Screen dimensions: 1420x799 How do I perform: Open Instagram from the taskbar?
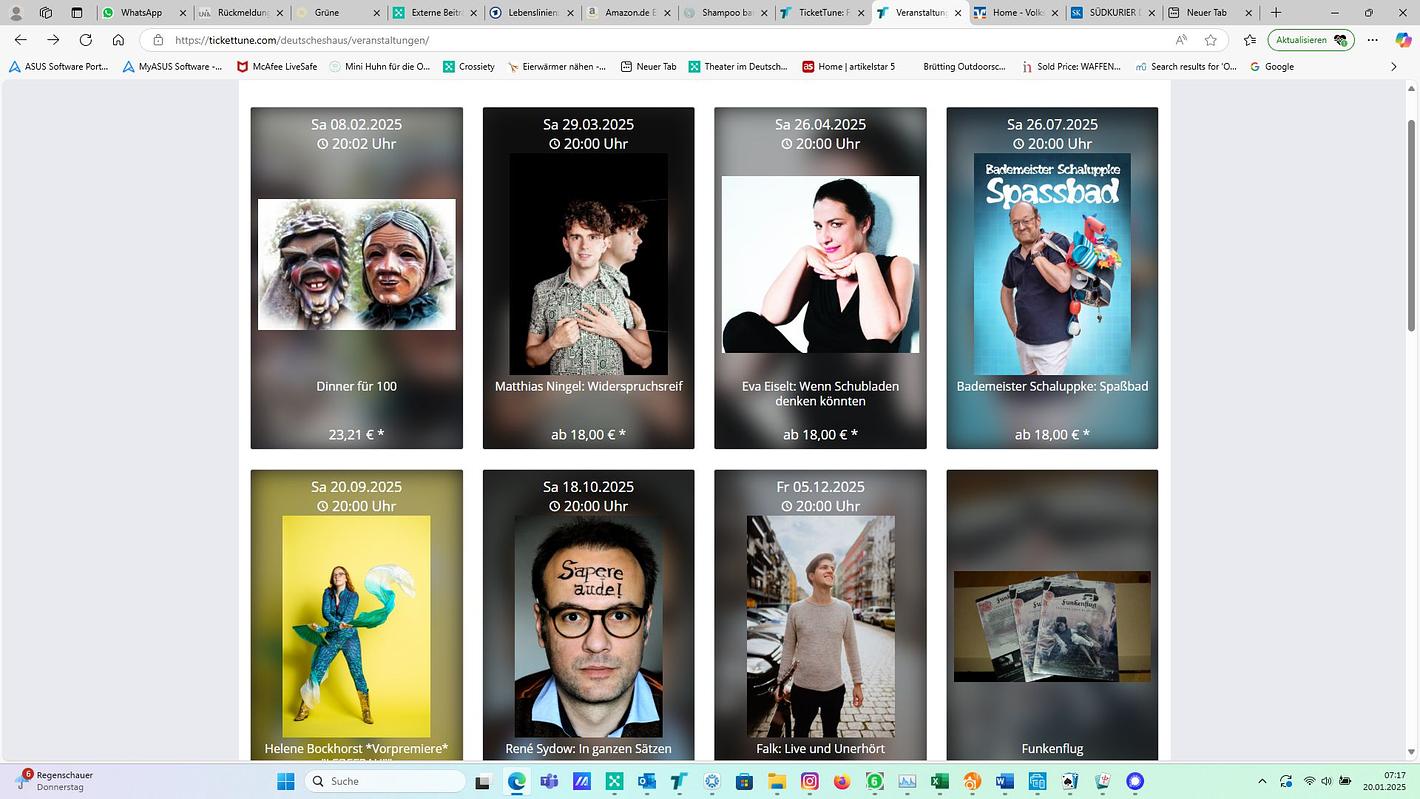coord(810,781)
